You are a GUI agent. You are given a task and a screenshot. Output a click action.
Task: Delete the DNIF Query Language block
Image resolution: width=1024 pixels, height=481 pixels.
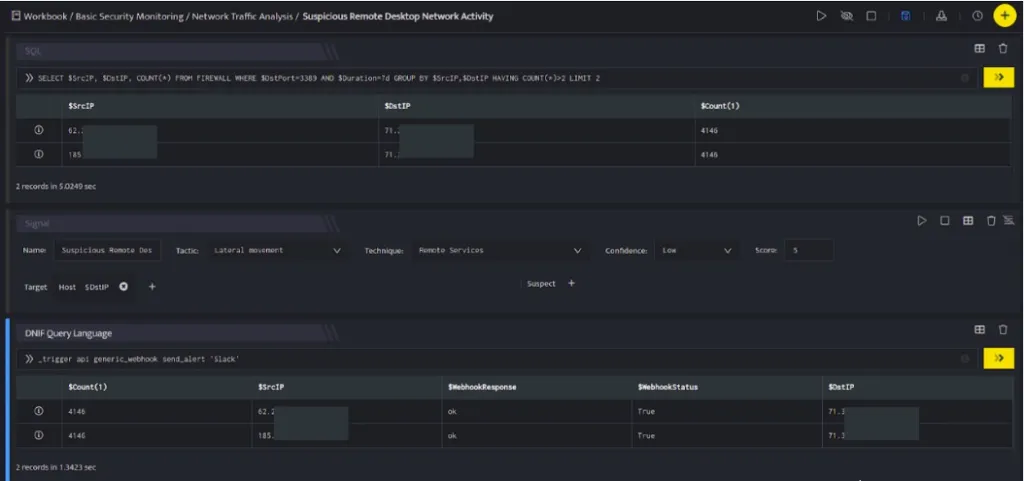(x=1003, y=330)
